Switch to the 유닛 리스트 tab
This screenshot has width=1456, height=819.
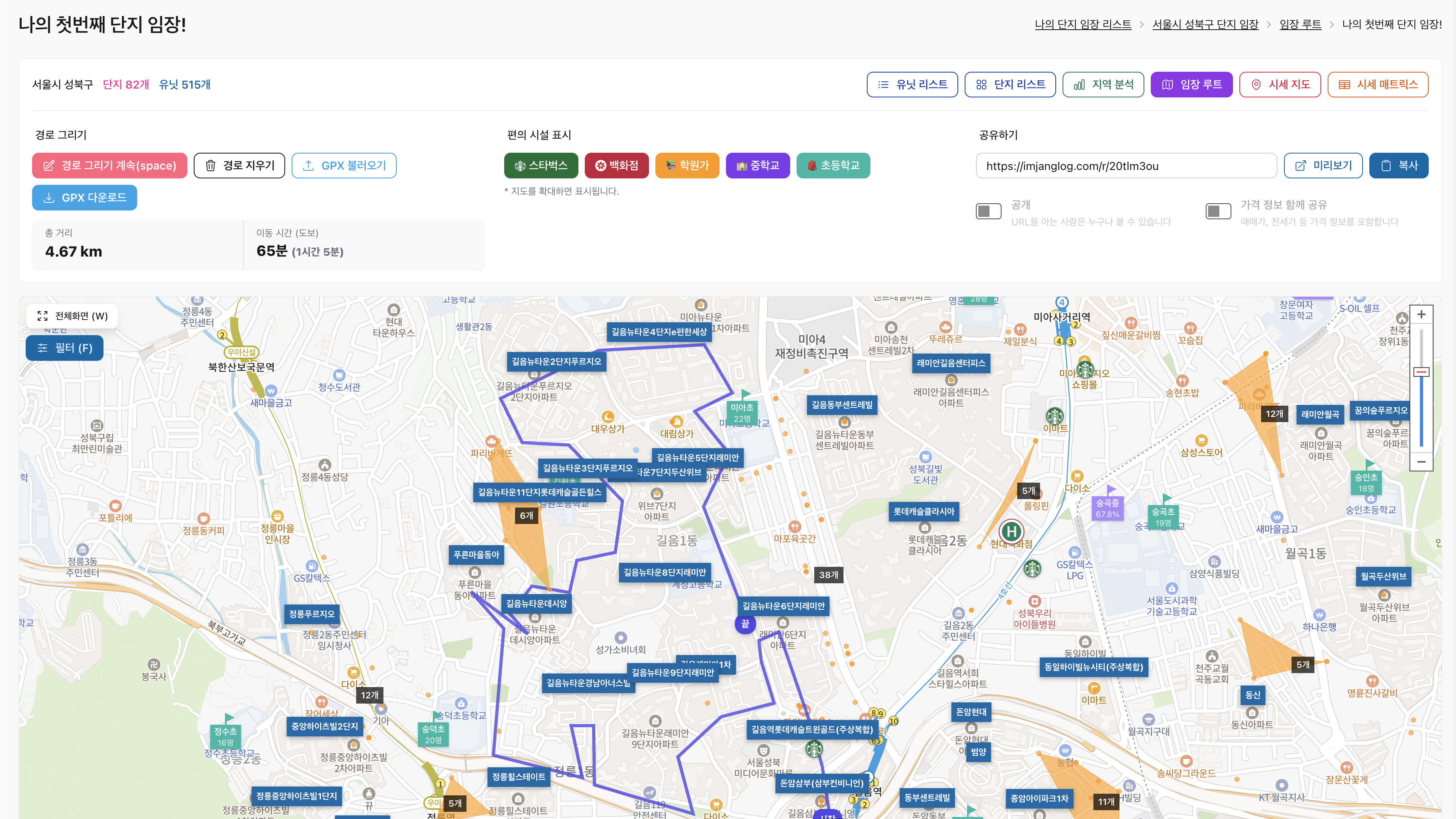(x=912, y=85)
